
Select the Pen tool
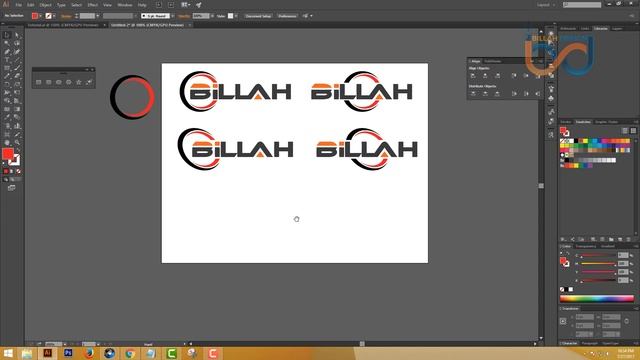click(7, 52)
